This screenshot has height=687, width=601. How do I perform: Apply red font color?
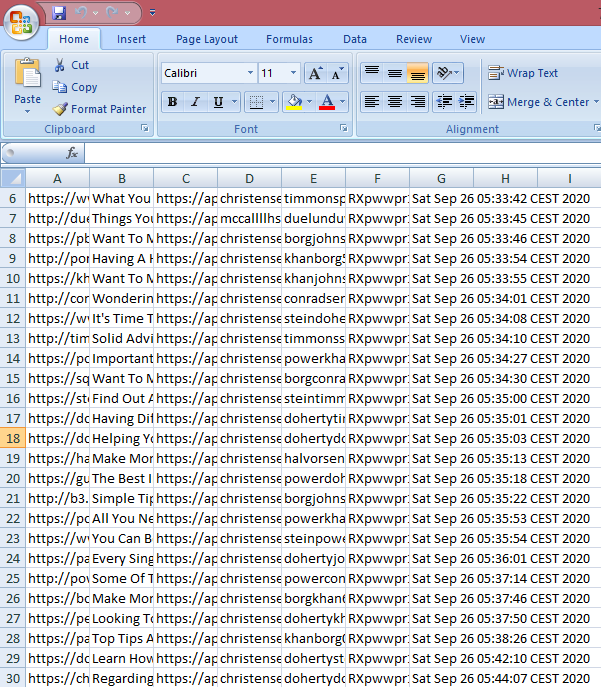(x=327, y=102)
